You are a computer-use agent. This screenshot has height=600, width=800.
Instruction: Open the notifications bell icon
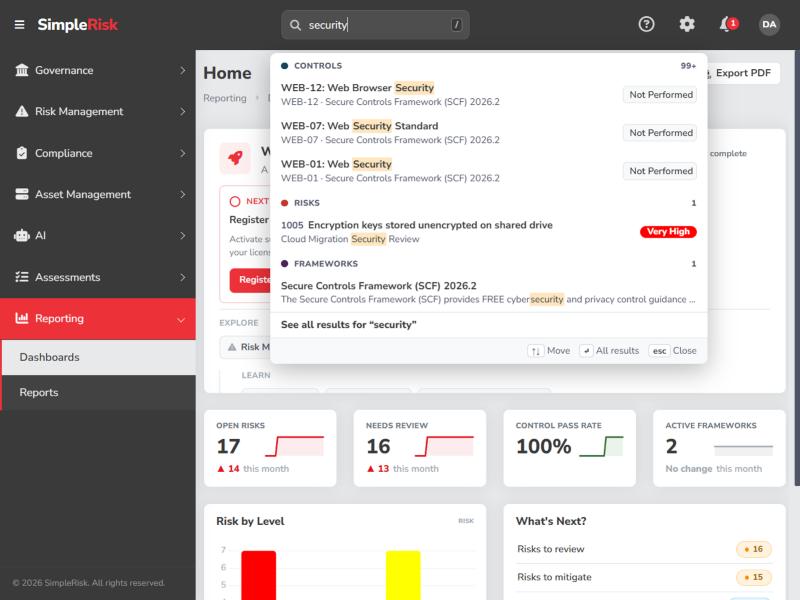click(x=727, y=24)
